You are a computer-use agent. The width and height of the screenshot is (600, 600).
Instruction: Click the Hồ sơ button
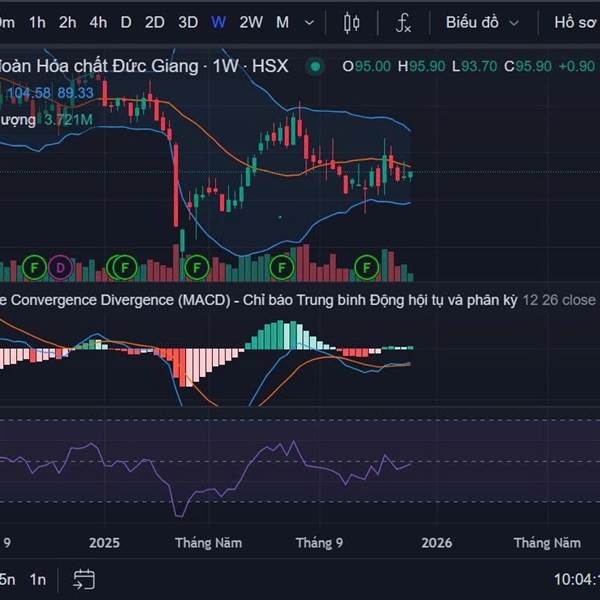click(576, 22)
